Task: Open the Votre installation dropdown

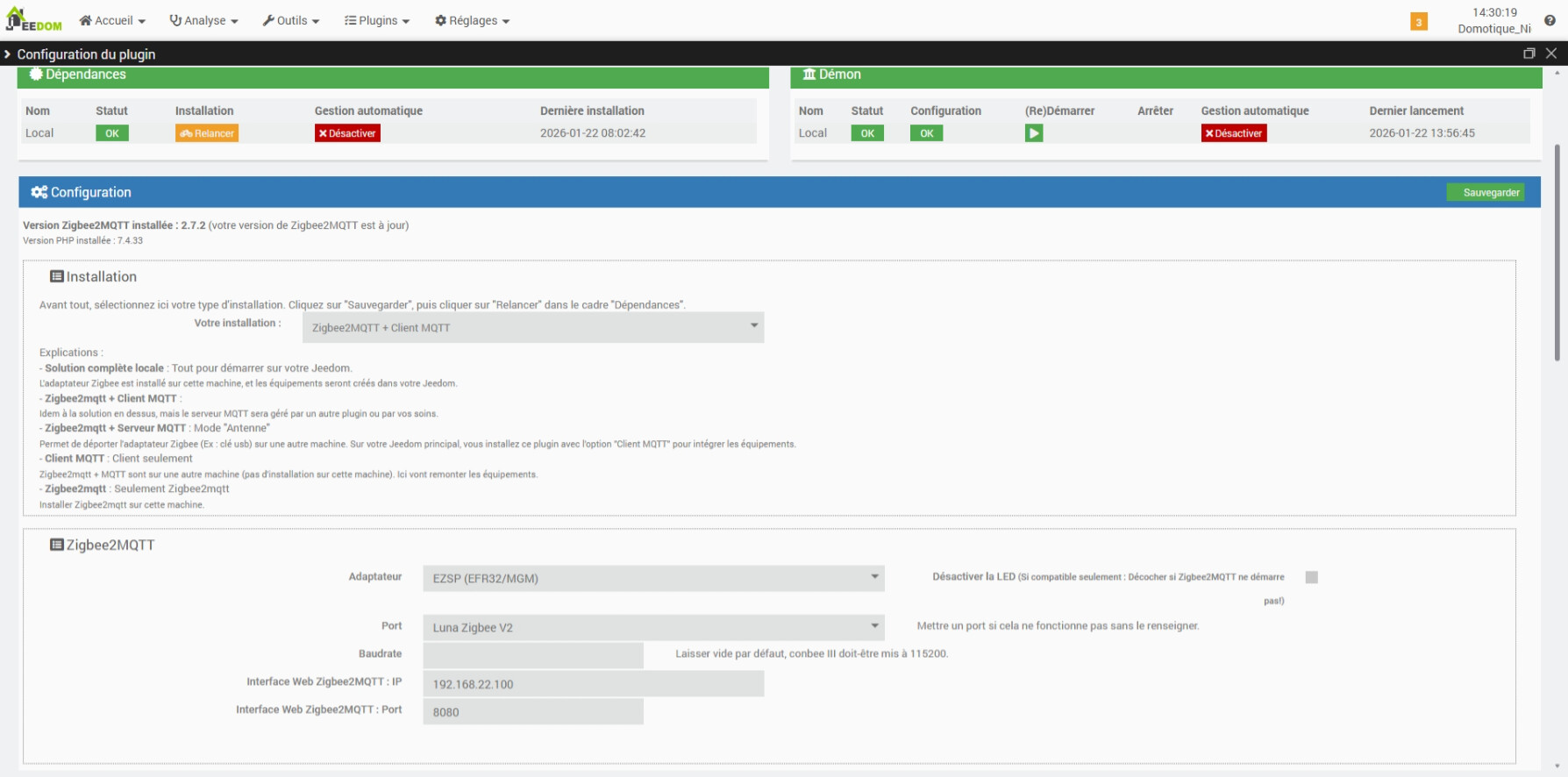Action: pyautogui.click(x=533, y=327)
